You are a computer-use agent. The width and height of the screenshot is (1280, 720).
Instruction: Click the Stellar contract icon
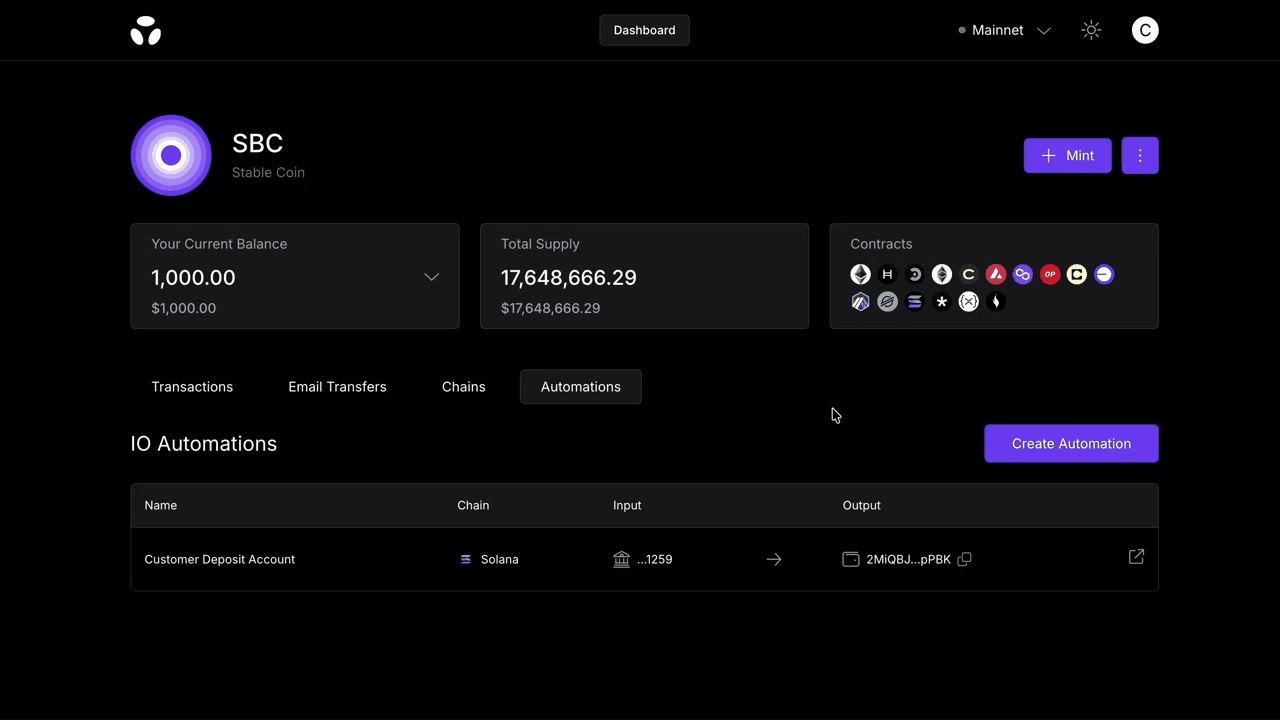click(887, 301)
